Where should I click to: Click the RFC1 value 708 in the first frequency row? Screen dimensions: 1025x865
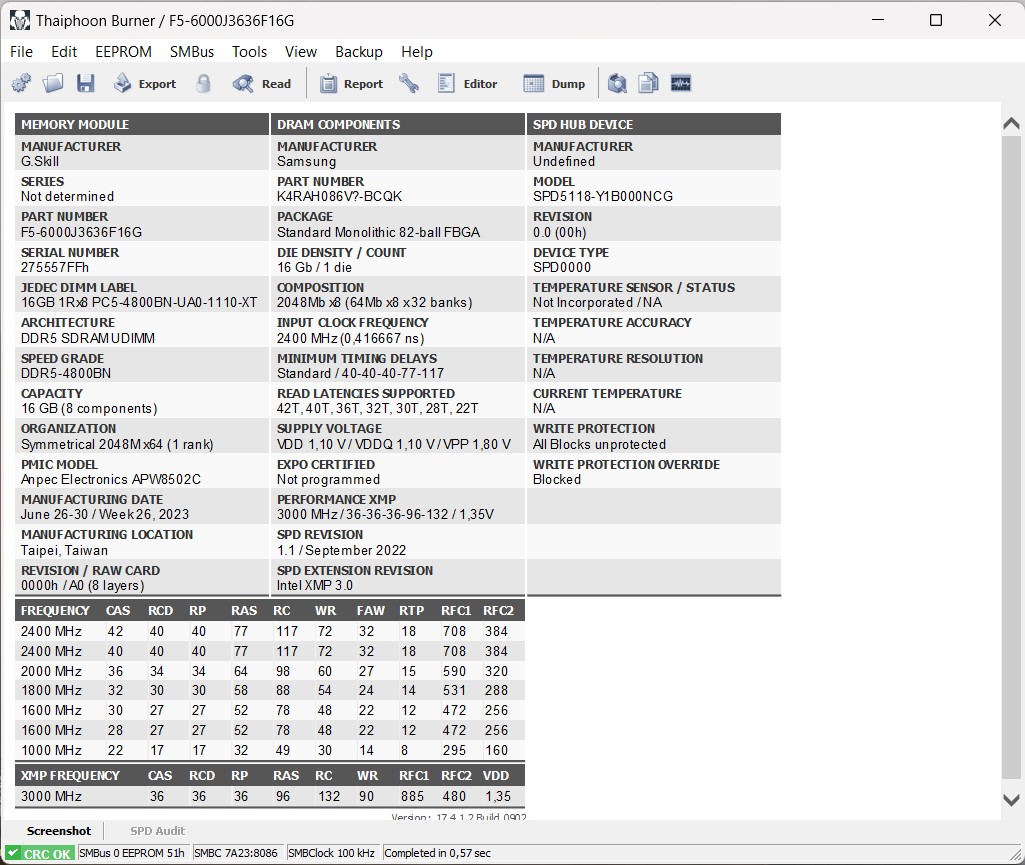tap(454, 632)
